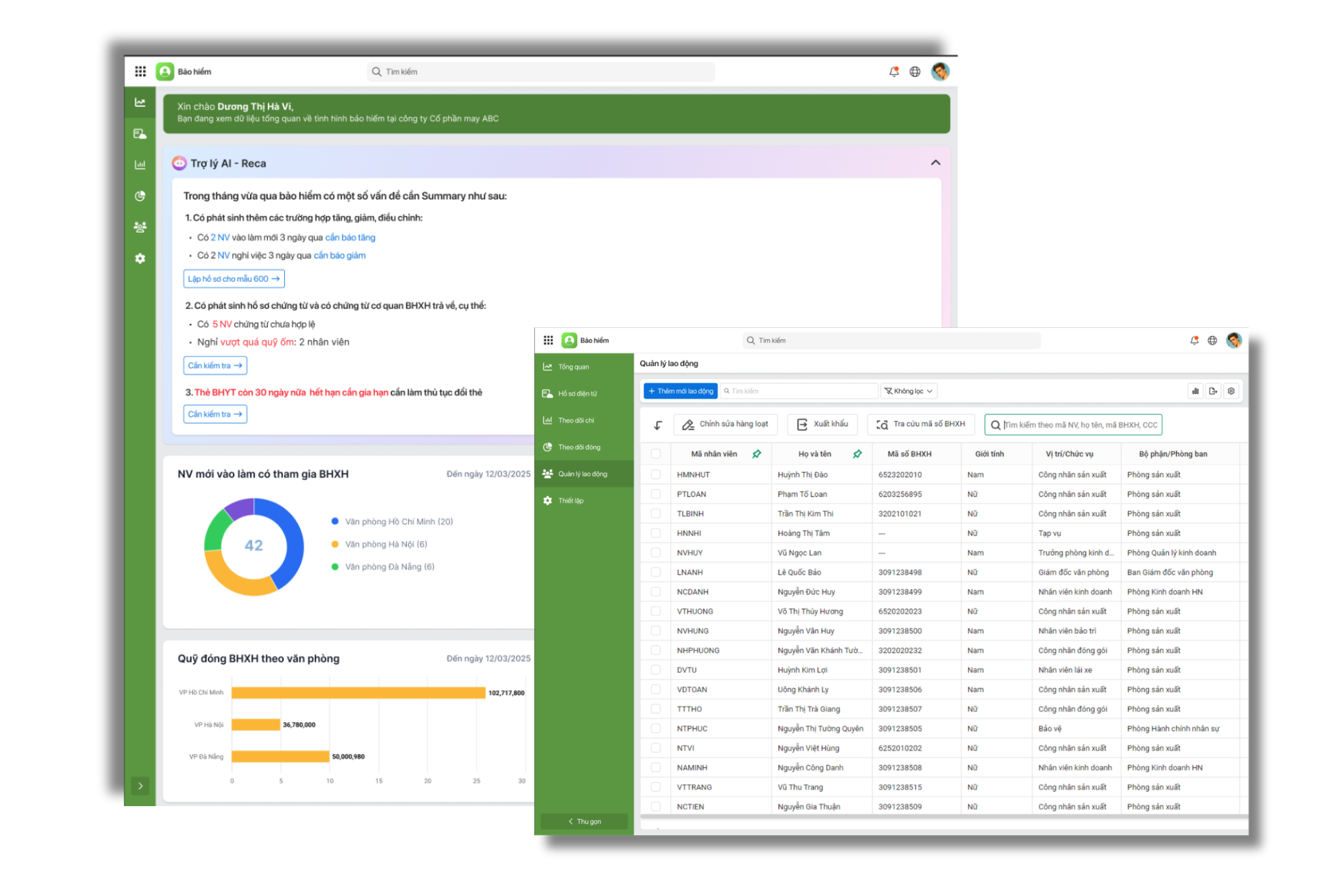
Task: Tick checkbox for HMNHUT row
Action: coord(656,474)
